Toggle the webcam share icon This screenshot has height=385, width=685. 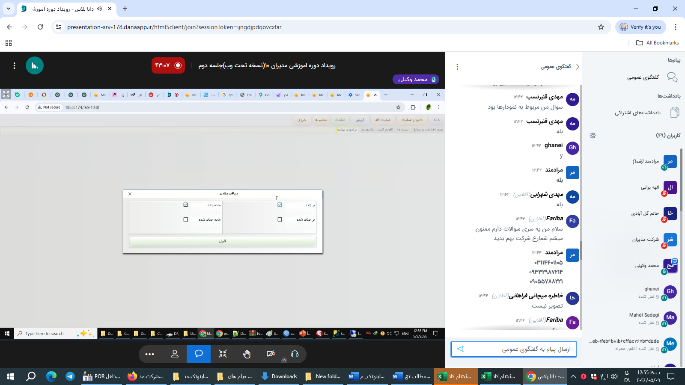[270, 354]
